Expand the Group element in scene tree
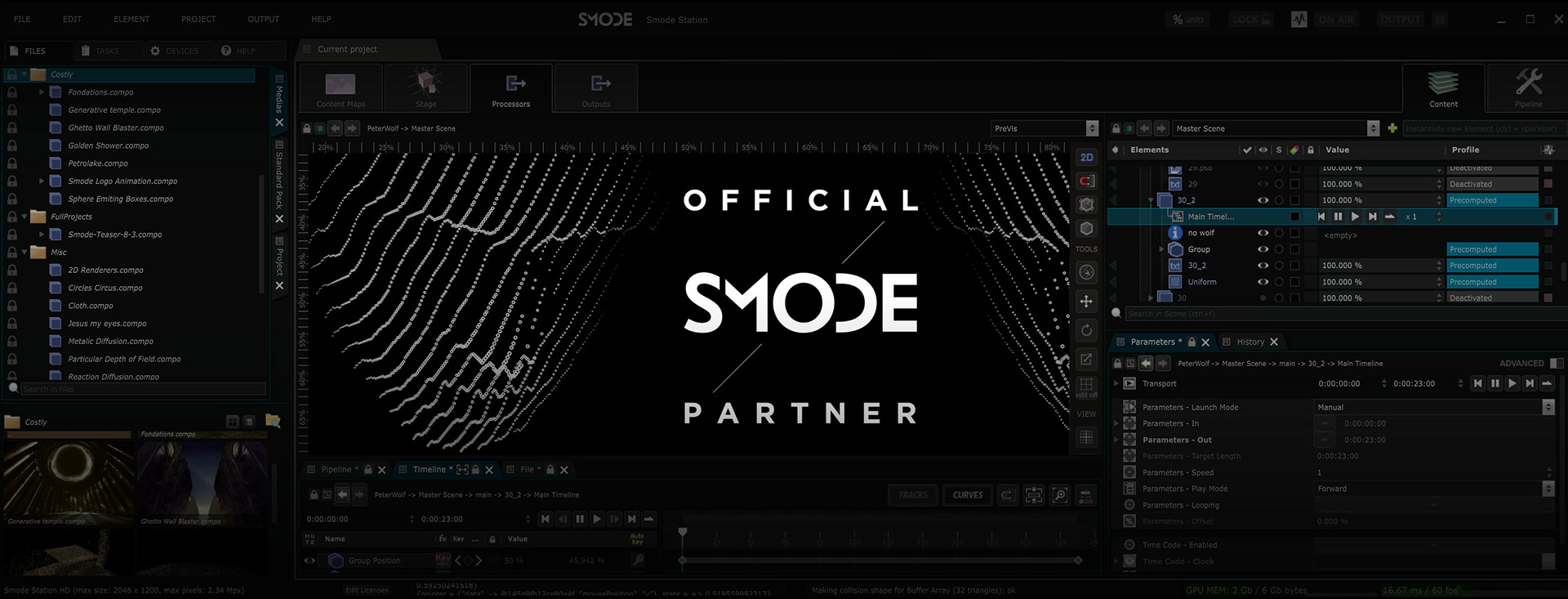Image resolution: width=1568 pixels, height=599 pixels. [x=1161, y=249]
